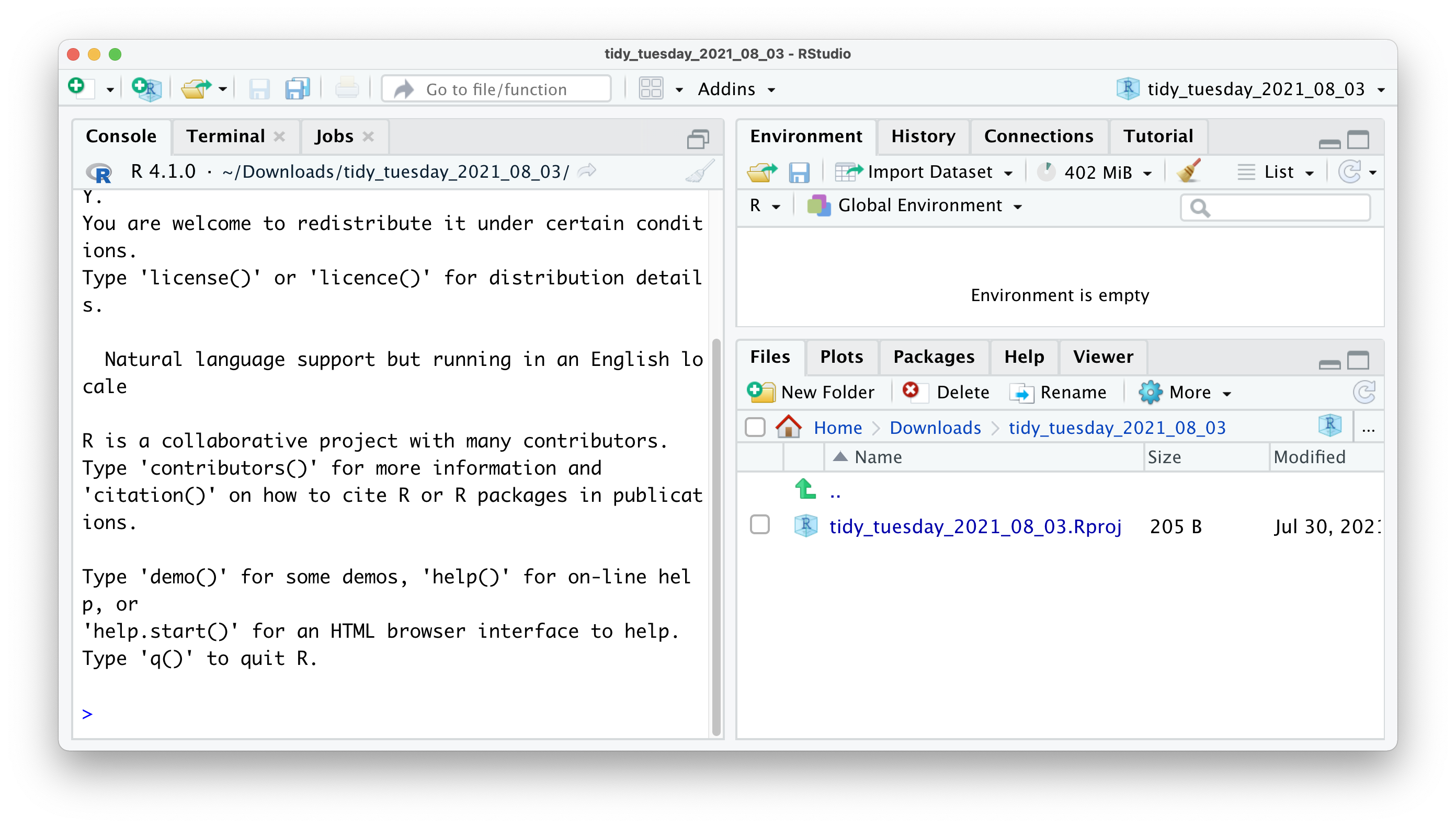Open the Import Dataset tool
The width and height of the screenshot is (1456, 828).
[924, 172]
